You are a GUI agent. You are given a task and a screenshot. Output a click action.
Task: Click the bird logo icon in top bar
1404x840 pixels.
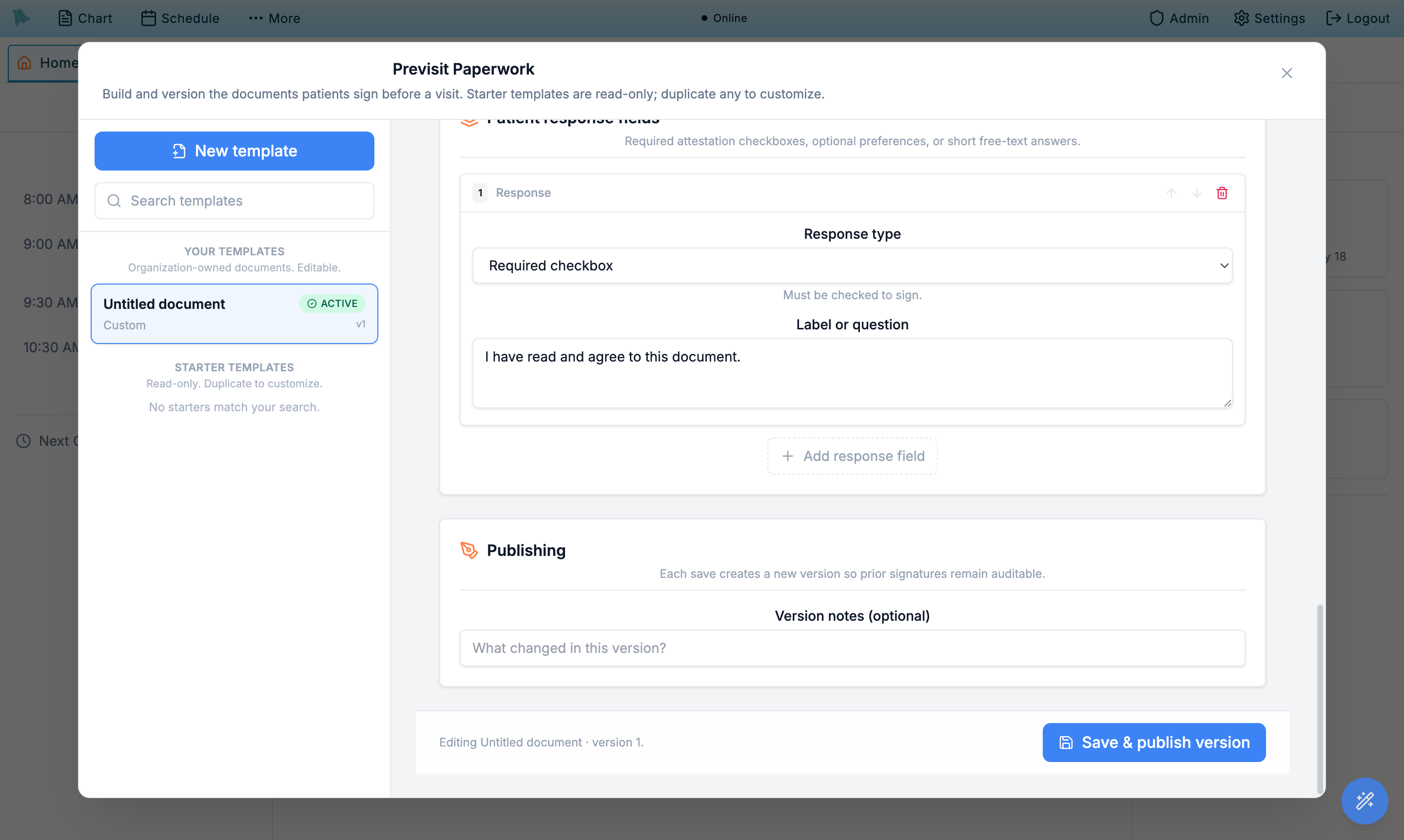pos(21,18)
